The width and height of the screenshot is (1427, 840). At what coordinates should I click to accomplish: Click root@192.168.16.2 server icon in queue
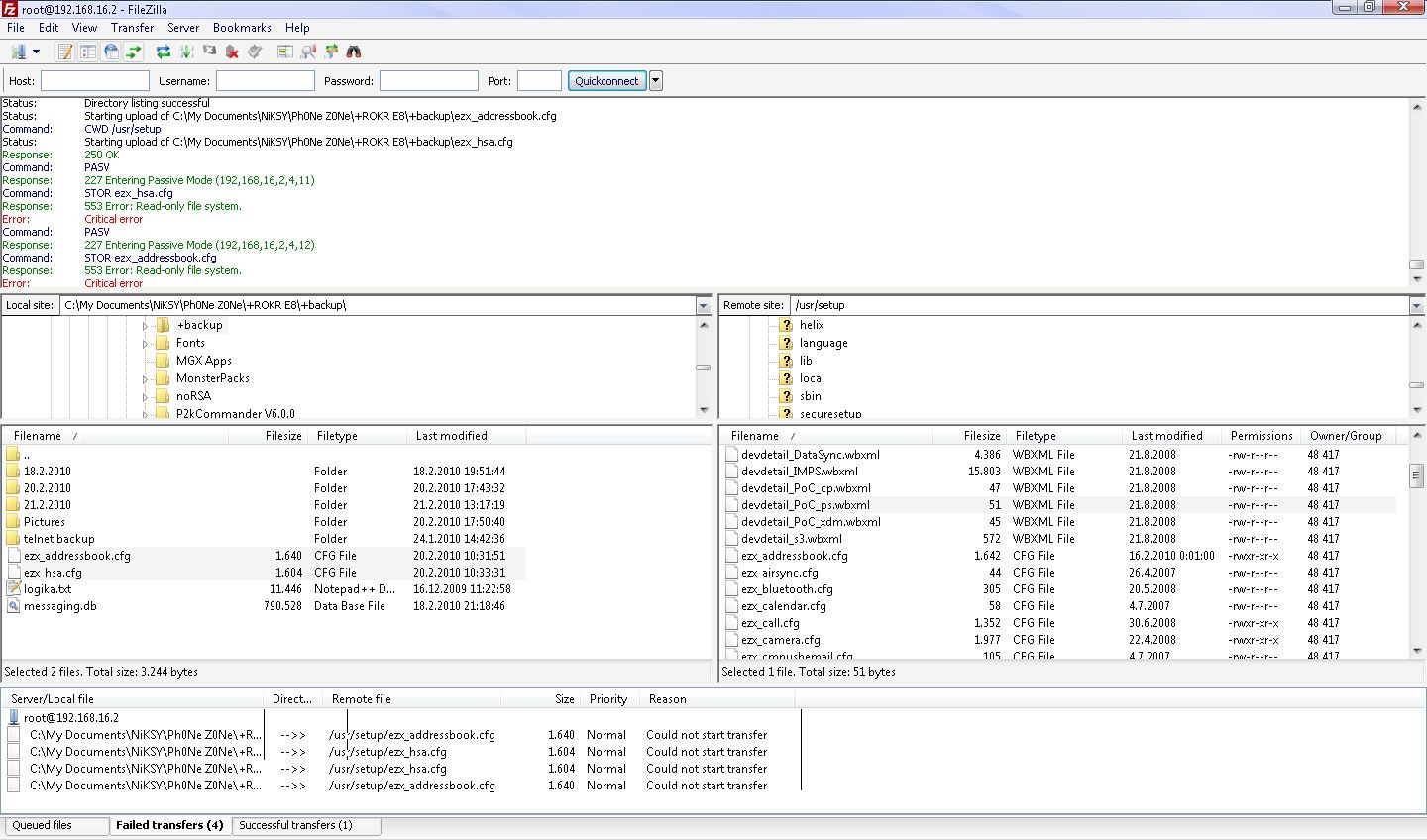[x=14, y=717]
